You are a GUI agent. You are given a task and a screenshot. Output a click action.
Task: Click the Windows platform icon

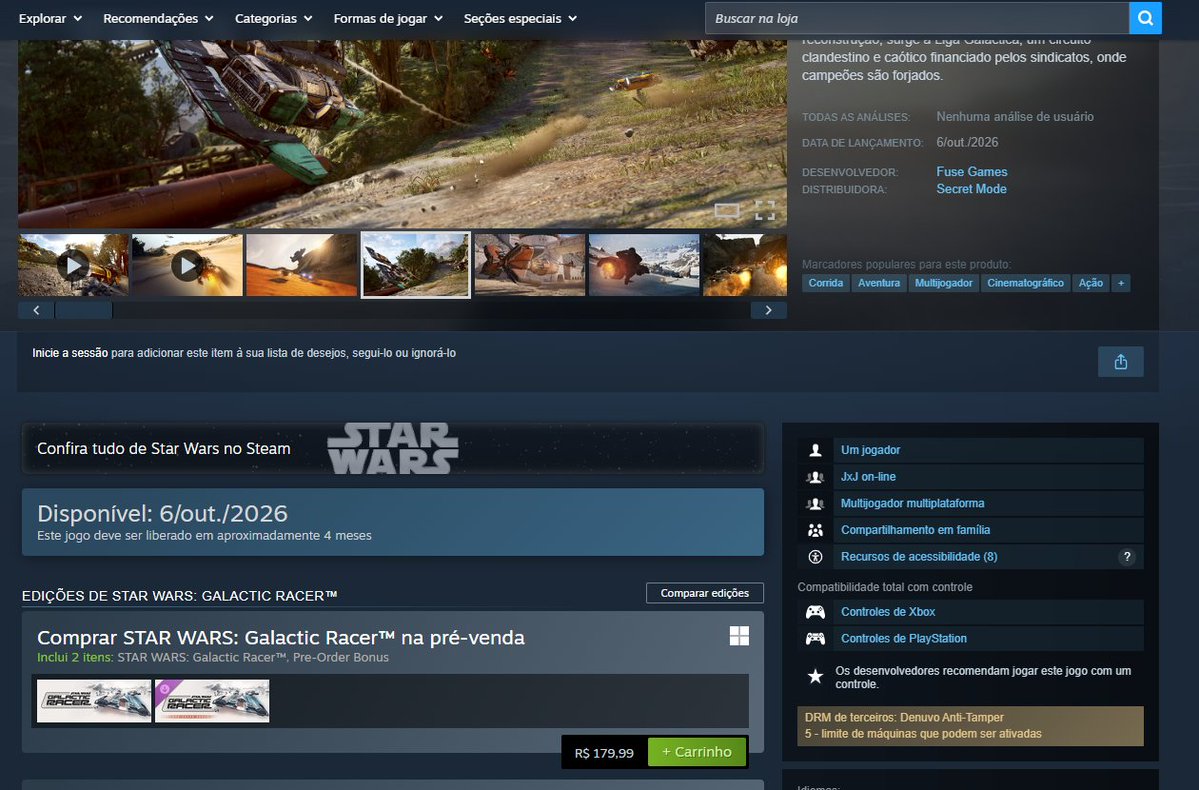point(739,636)
